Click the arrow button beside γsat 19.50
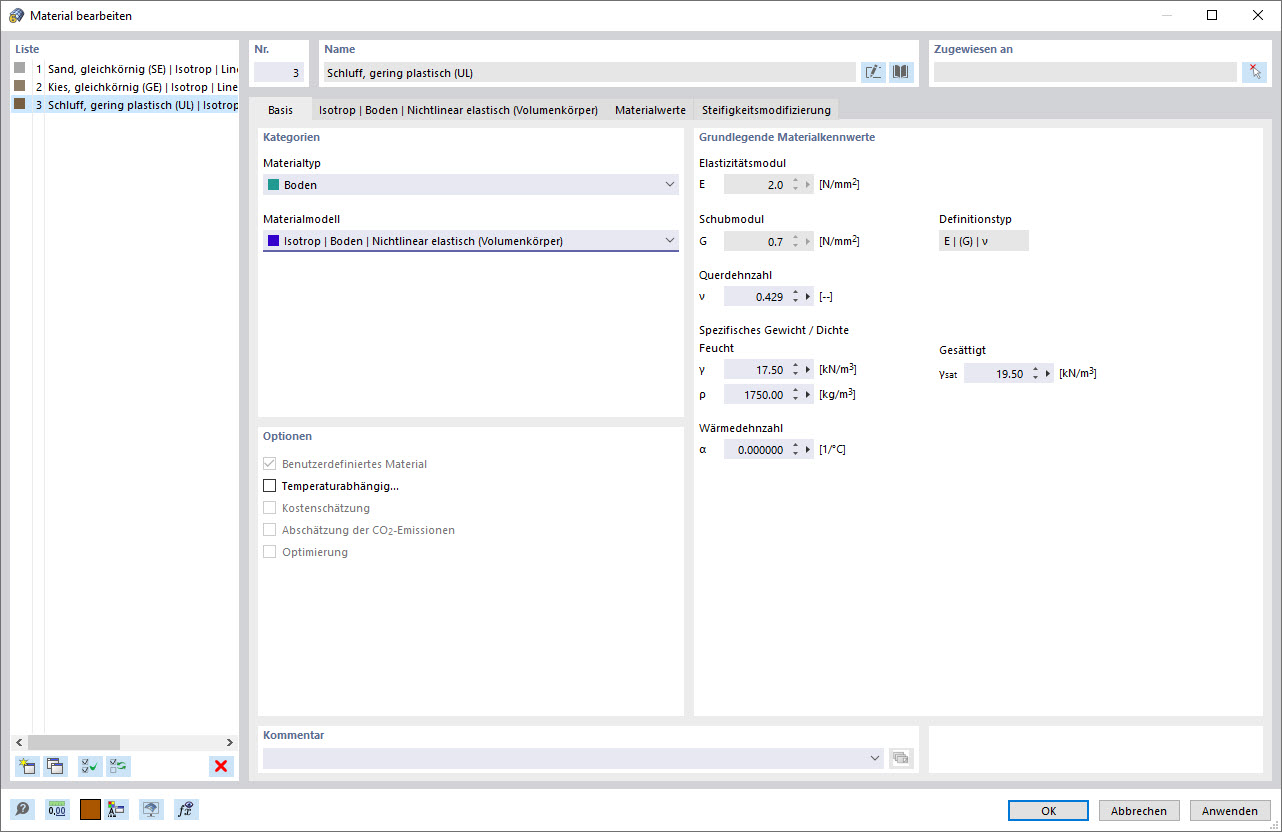The width and height of the screenshot is (1282, 832). (1048, 374)
